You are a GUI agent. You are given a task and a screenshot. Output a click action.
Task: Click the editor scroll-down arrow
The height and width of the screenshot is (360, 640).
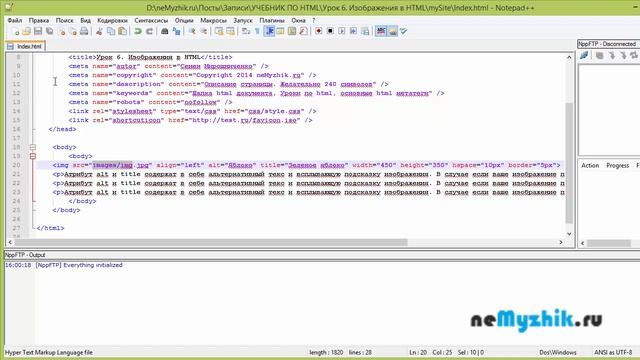click(x=569, y=234)
